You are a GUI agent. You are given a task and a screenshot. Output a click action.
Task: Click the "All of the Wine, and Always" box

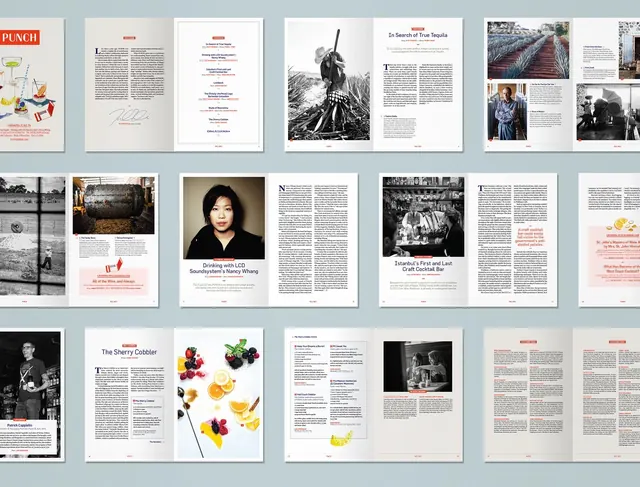(x=113, y=281)
